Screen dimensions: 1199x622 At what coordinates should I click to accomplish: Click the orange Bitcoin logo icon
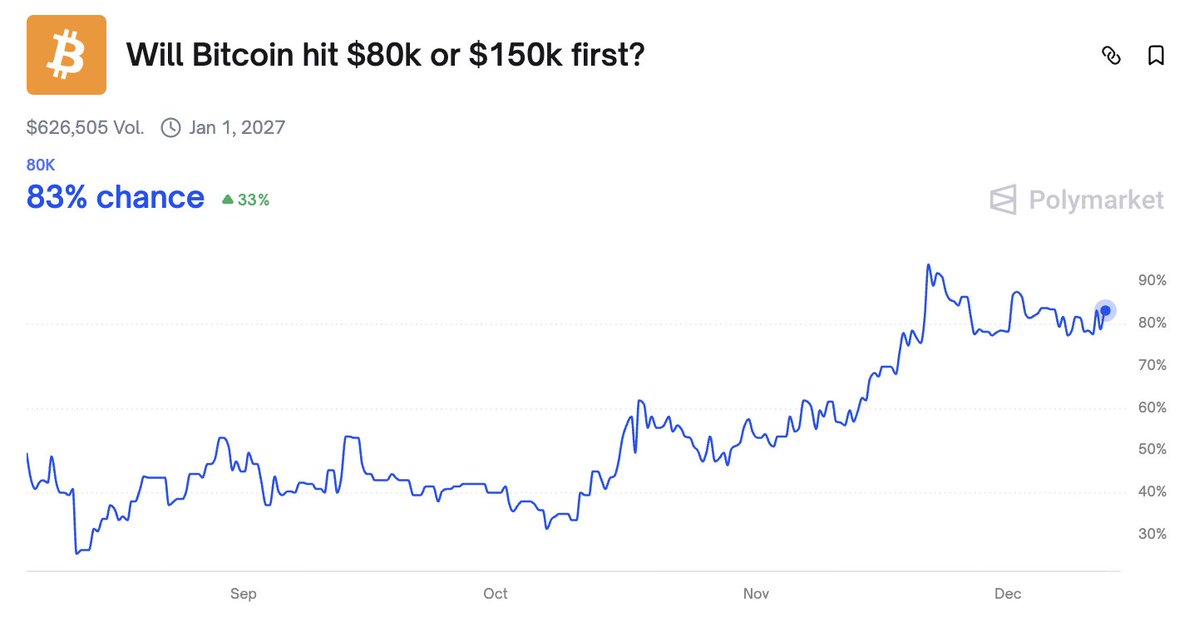click(x=66, y=56)
